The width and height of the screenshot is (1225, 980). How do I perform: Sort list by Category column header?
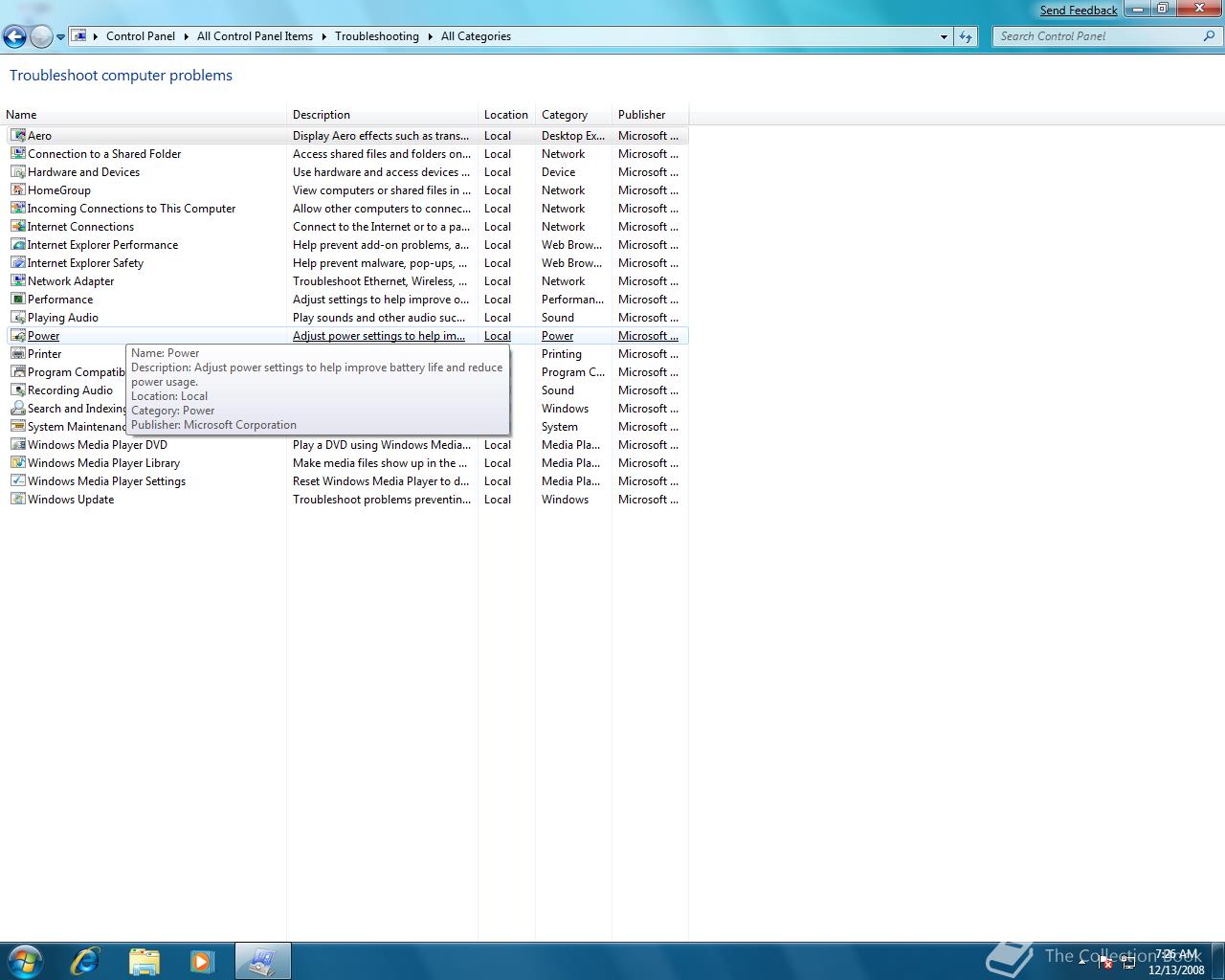pos(573,115)
